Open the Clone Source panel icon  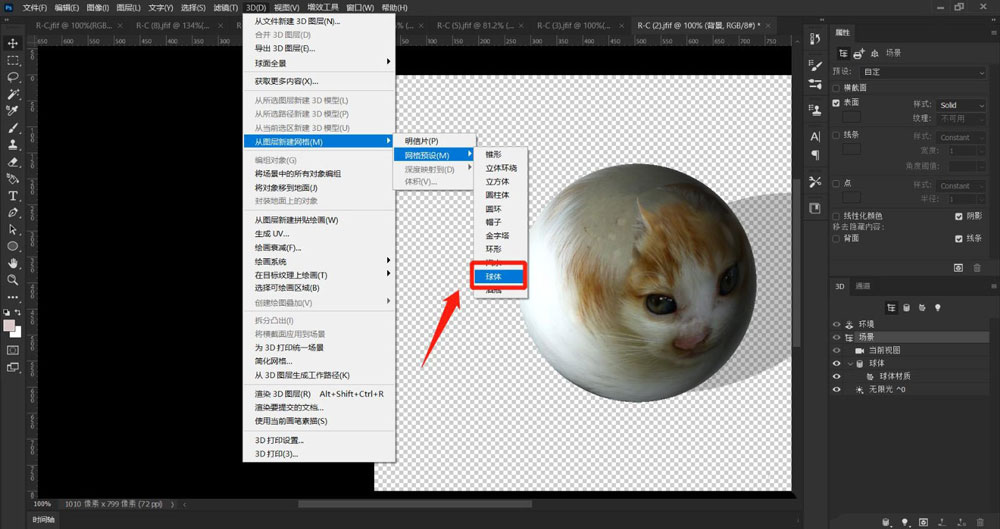[815, 110]
